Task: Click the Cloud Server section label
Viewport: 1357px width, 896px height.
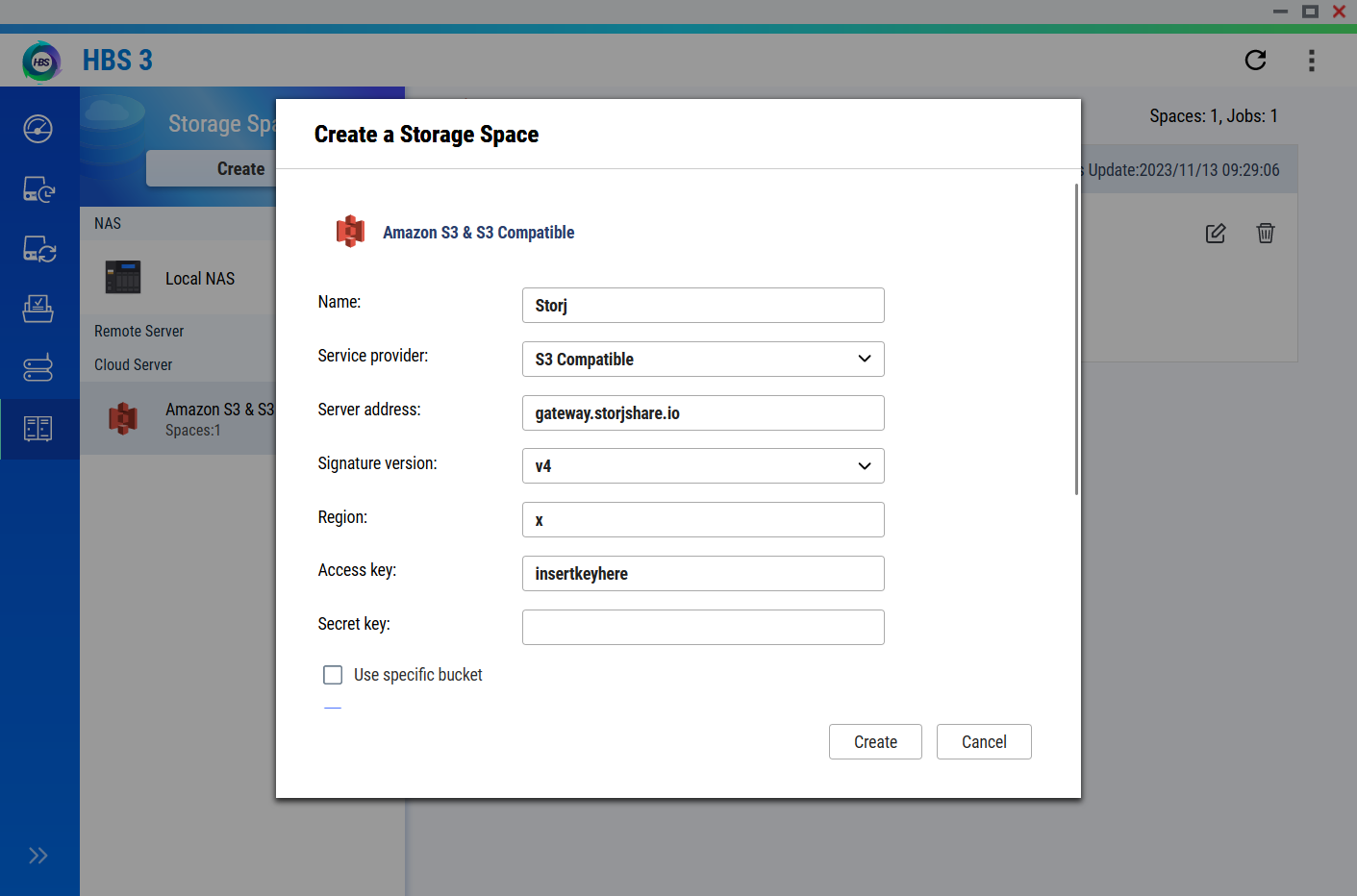Action: pyautogui.click(x=133, y=364)
